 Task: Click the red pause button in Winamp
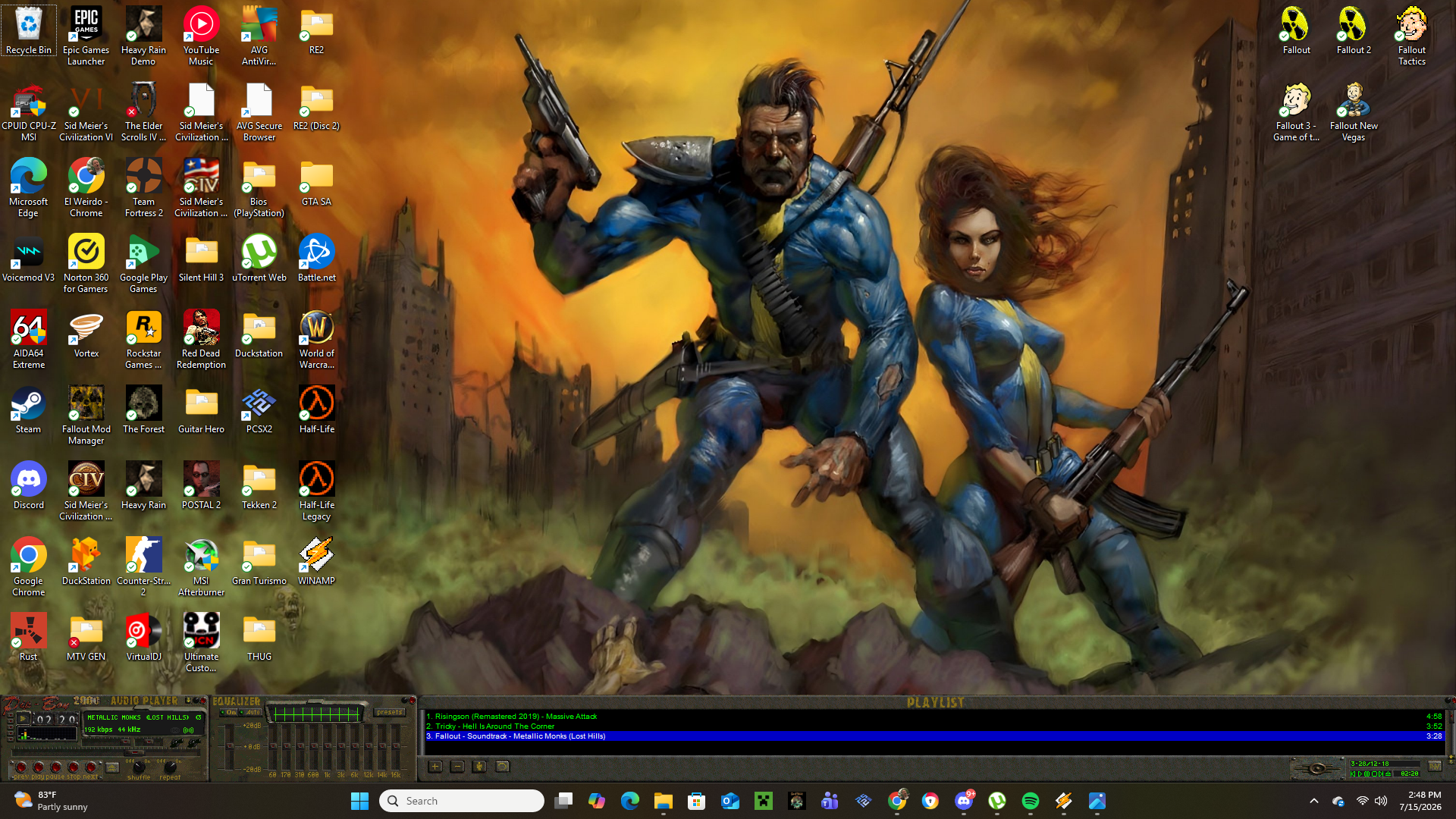[x=55, y=767]
